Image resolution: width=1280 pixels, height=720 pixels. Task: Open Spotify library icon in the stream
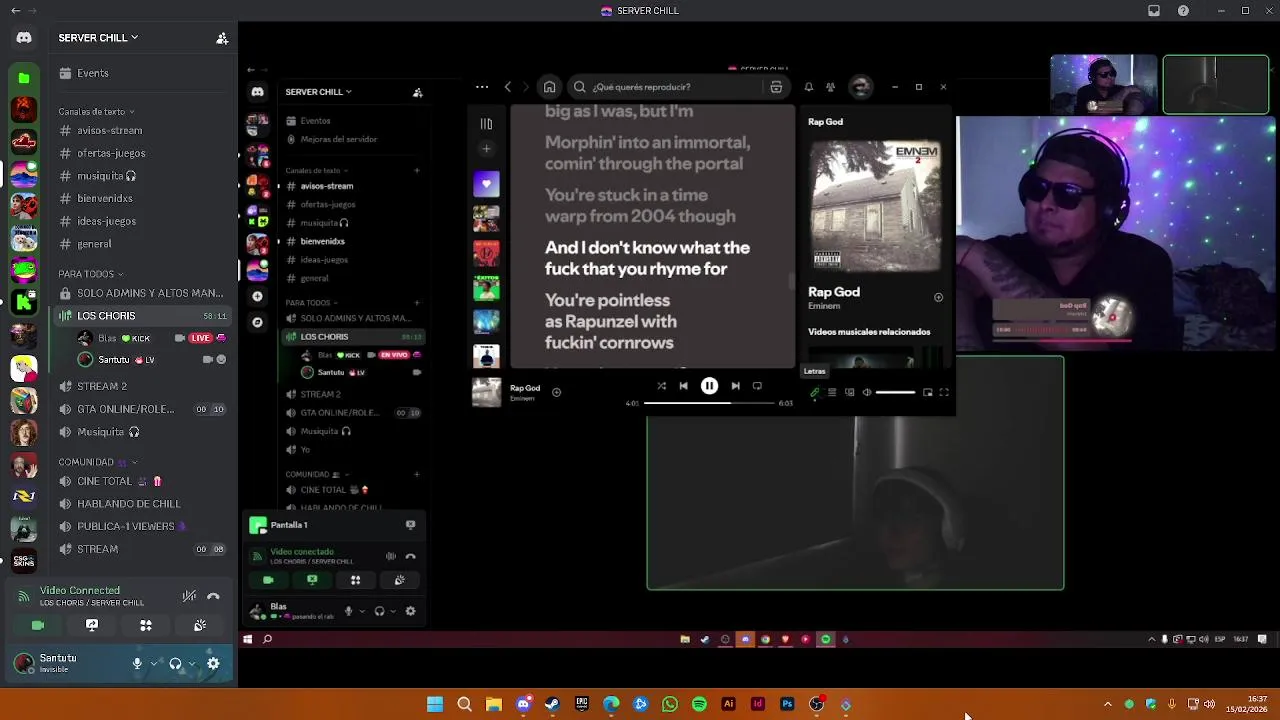point(486,124)
